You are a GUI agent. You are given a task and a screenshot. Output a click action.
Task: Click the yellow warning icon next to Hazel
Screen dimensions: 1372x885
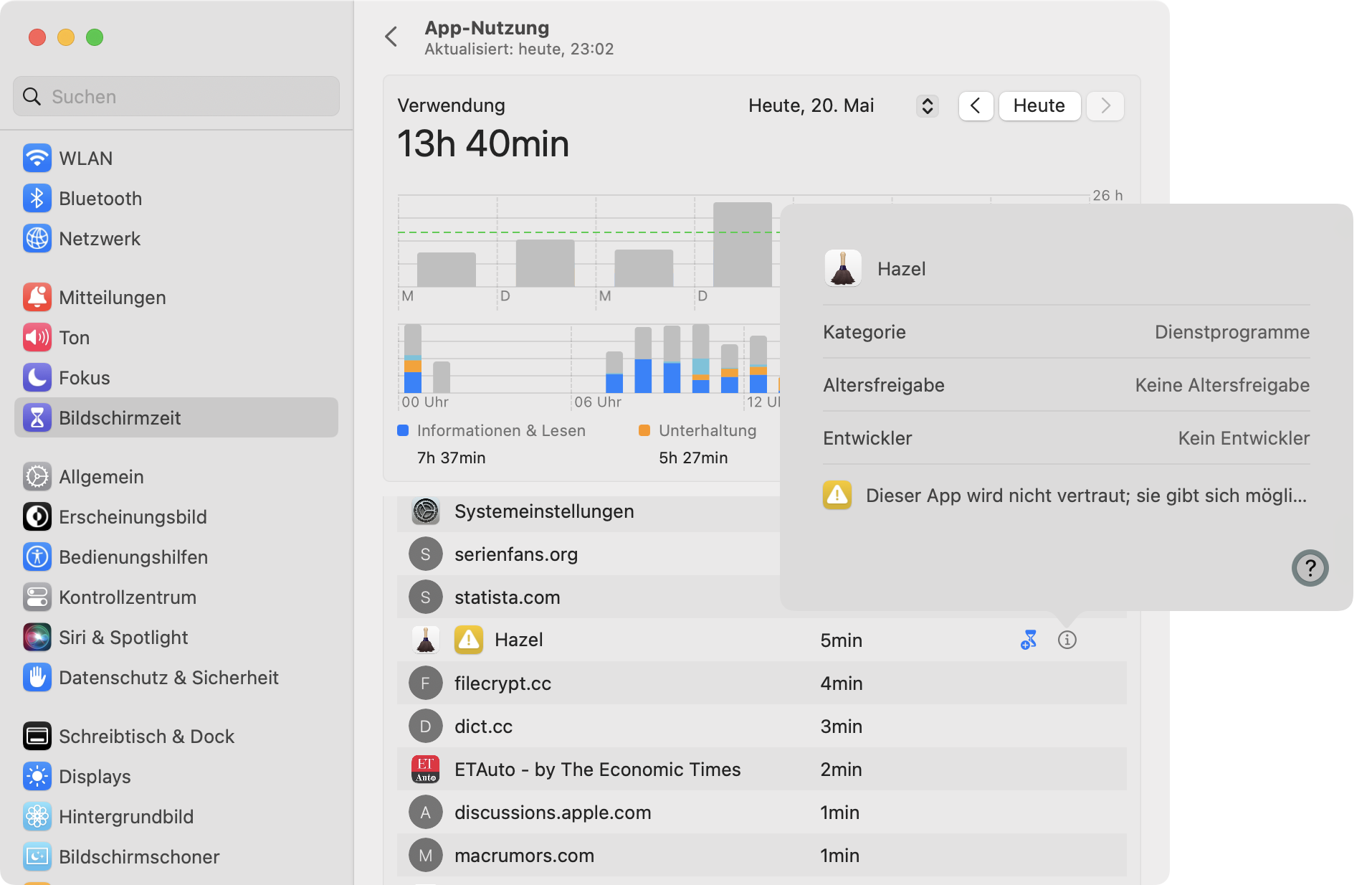(469, 640)
